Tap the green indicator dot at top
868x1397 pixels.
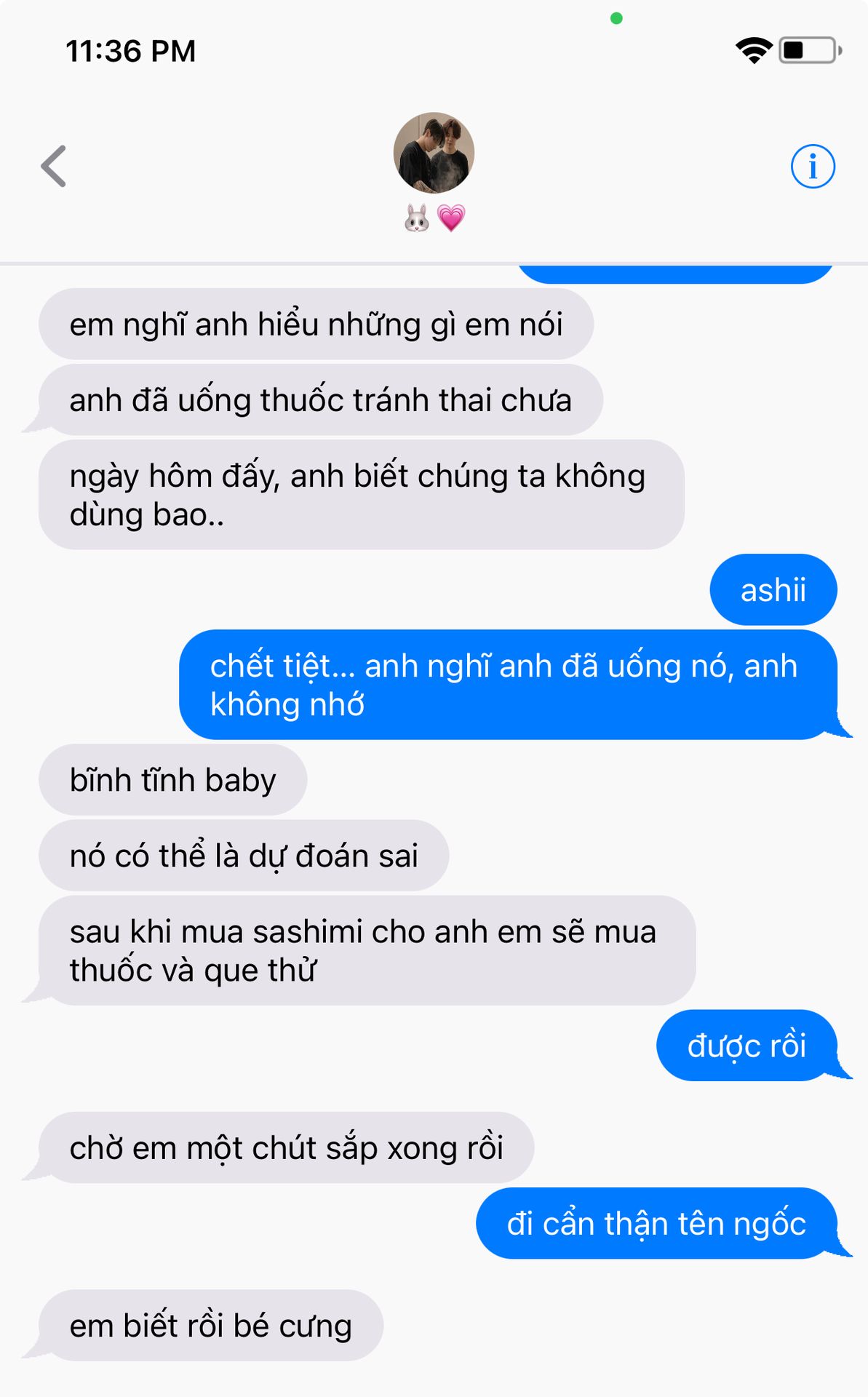pyautogui.click(x=616, y=18)
